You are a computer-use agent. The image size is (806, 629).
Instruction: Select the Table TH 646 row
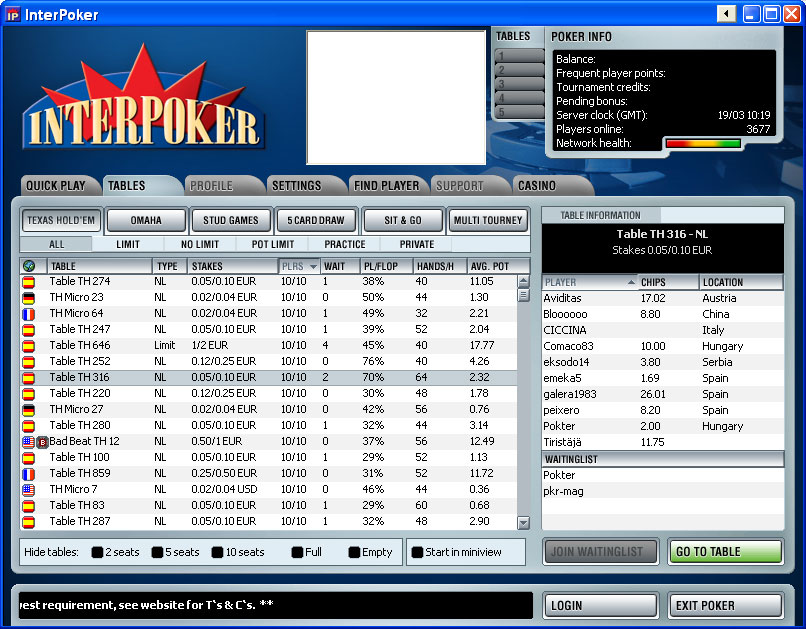coord(269,345)
